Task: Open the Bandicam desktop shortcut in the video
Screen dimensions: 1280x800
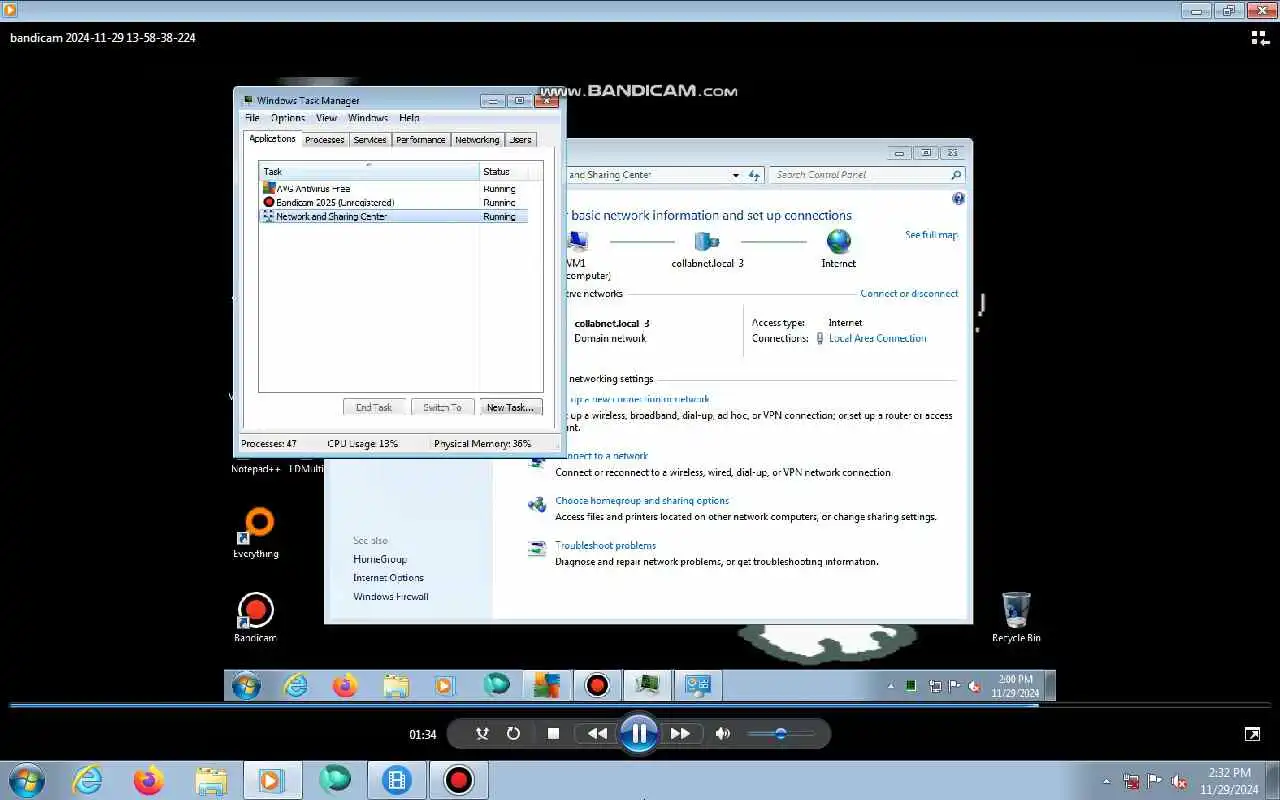Action: point(255,617)
